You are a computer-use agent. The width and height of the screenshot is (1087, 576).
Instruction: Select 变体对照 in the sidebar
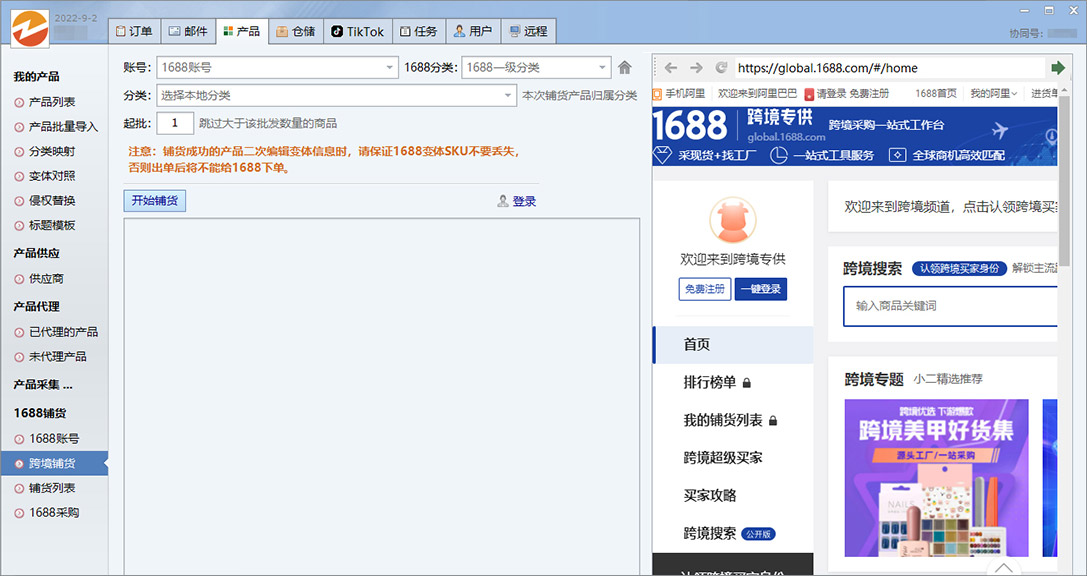pos(52,176)
